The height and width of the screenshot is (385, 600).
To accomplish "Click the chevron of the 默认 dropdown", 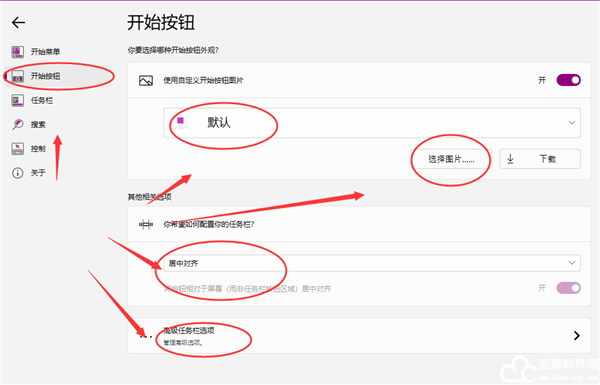I will pos(572,123).
